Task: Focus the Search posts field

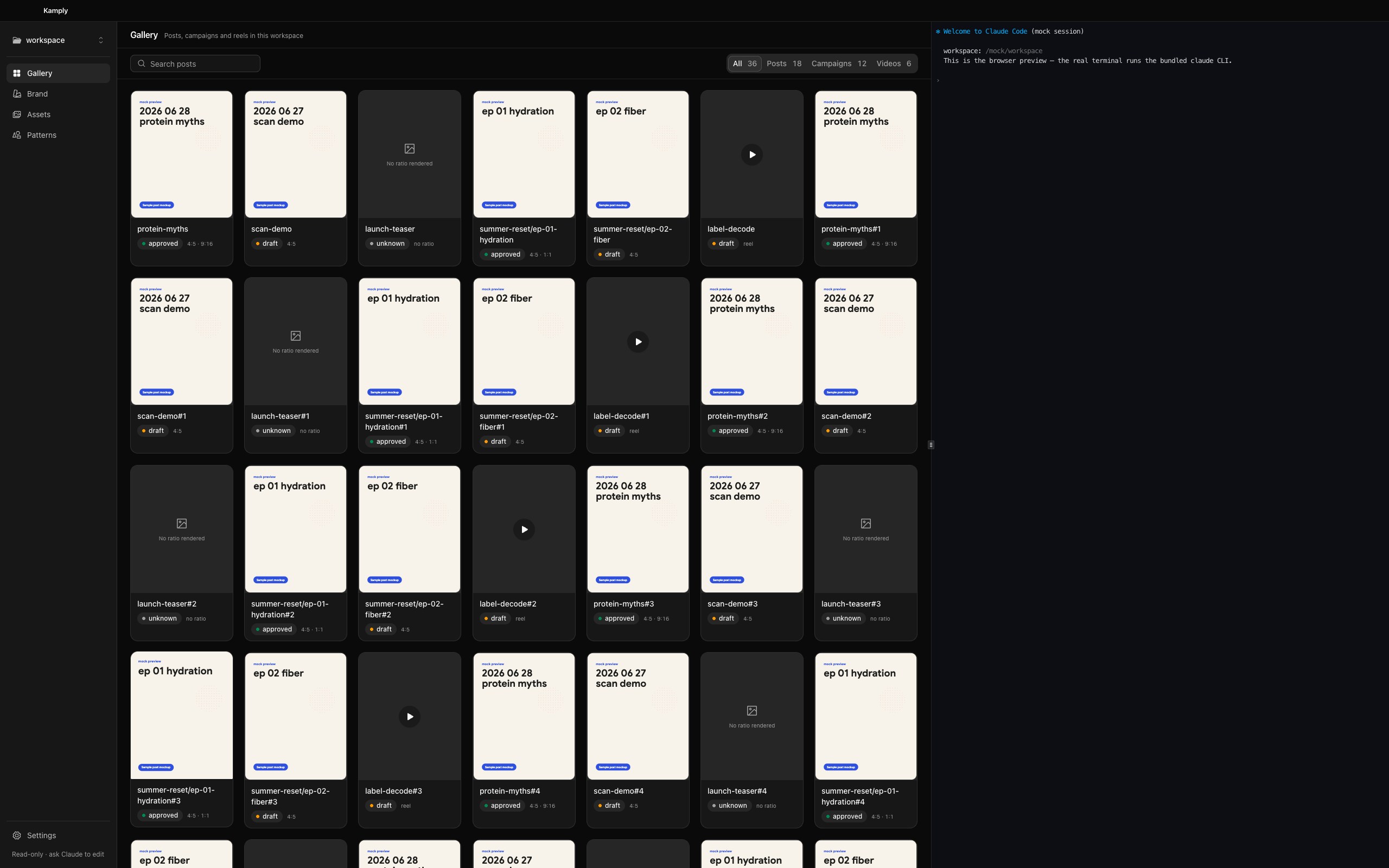Action: coord(195,63)
